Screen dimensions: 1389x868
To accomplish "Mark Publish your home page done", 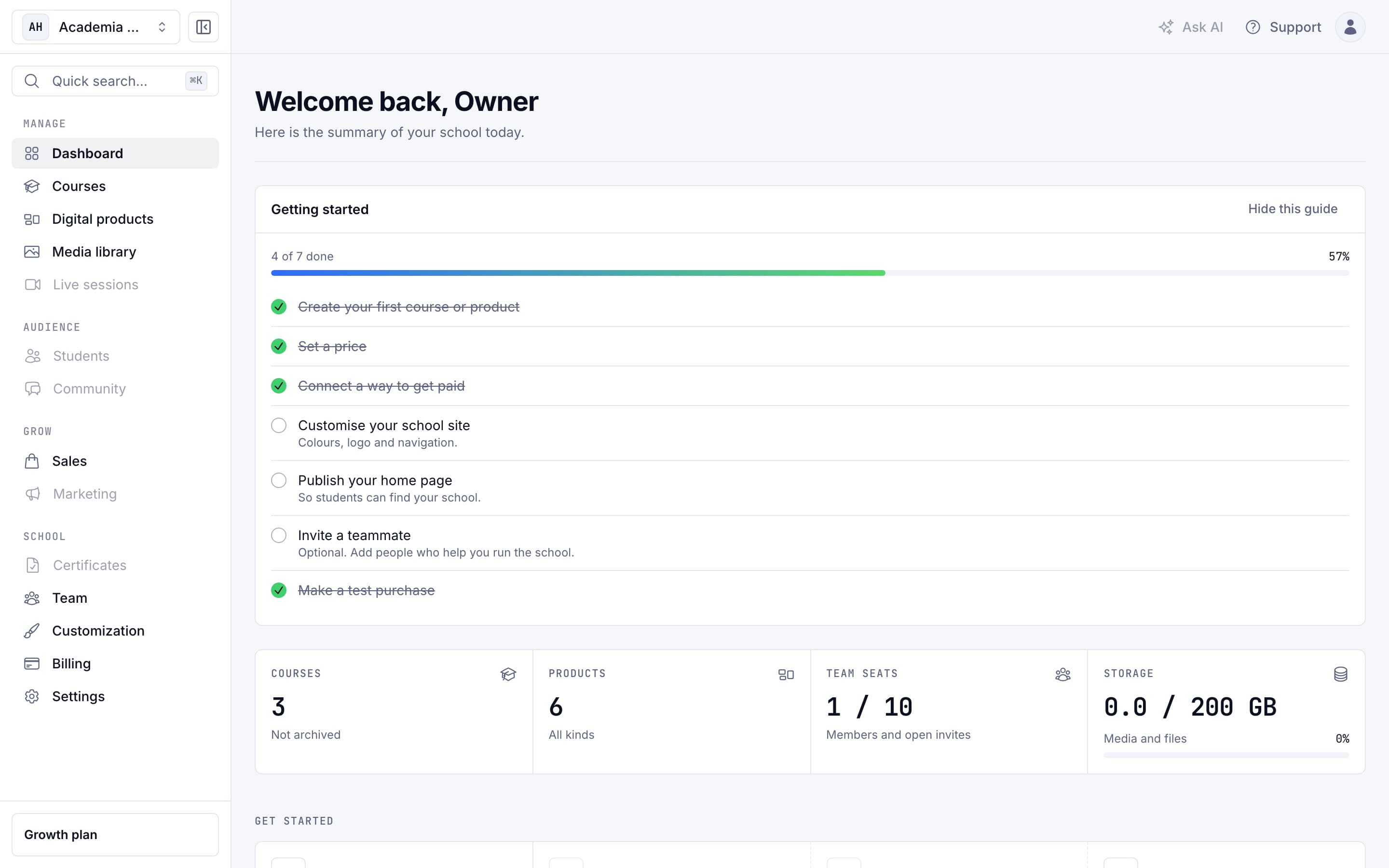I will coord(279,480).
